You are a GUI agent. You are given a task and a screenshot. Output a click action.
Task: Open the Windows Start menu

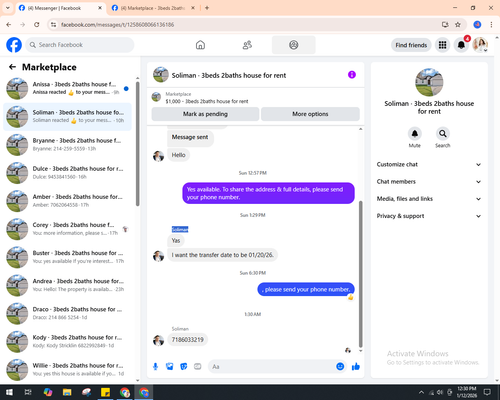point(9,392)
